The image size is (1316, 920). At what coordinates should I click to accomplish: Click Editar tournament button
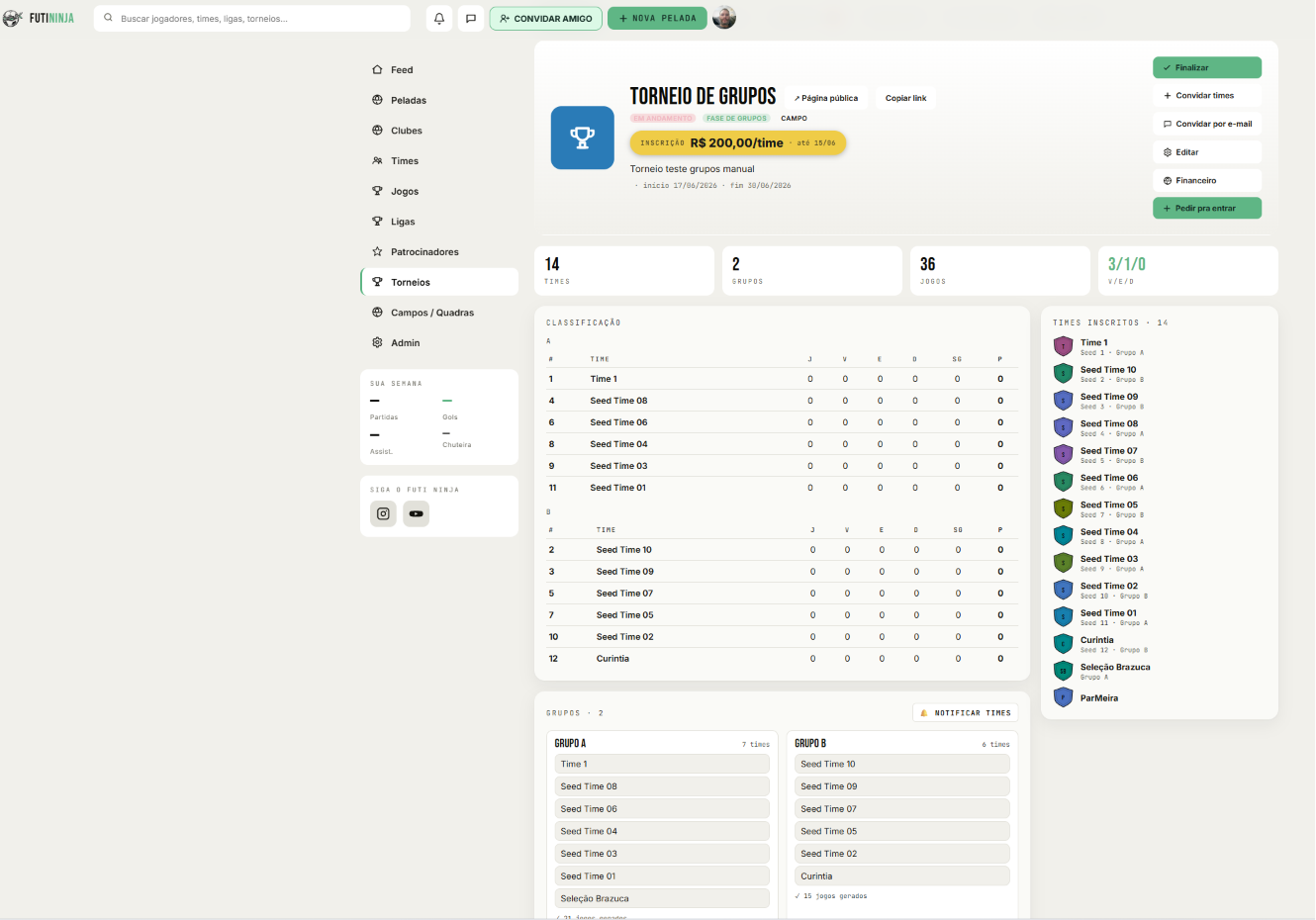(x=1207, y=152)
